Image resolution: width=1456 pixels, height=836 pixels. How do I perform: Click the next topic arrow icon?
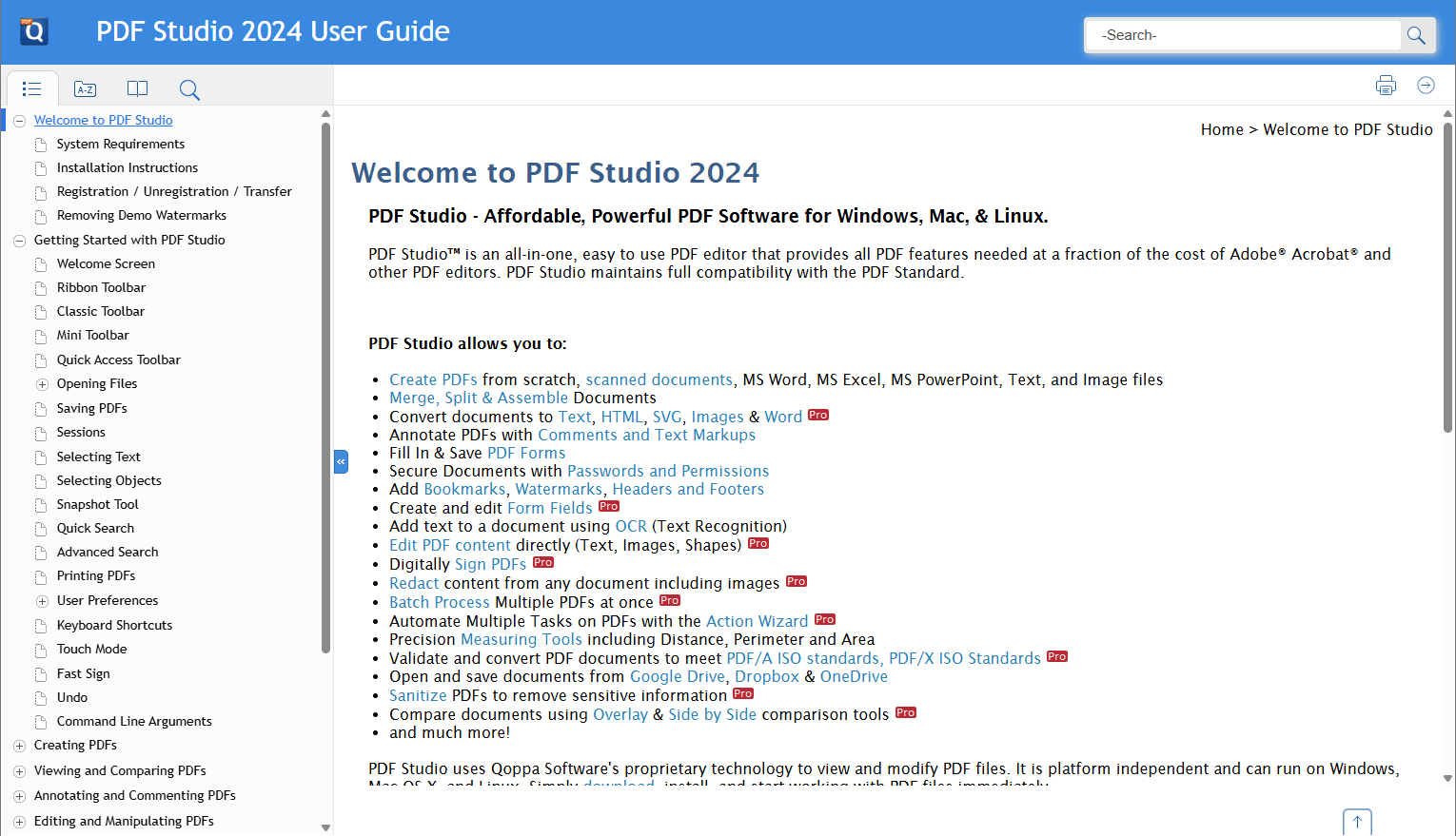tap(1426, 85)
